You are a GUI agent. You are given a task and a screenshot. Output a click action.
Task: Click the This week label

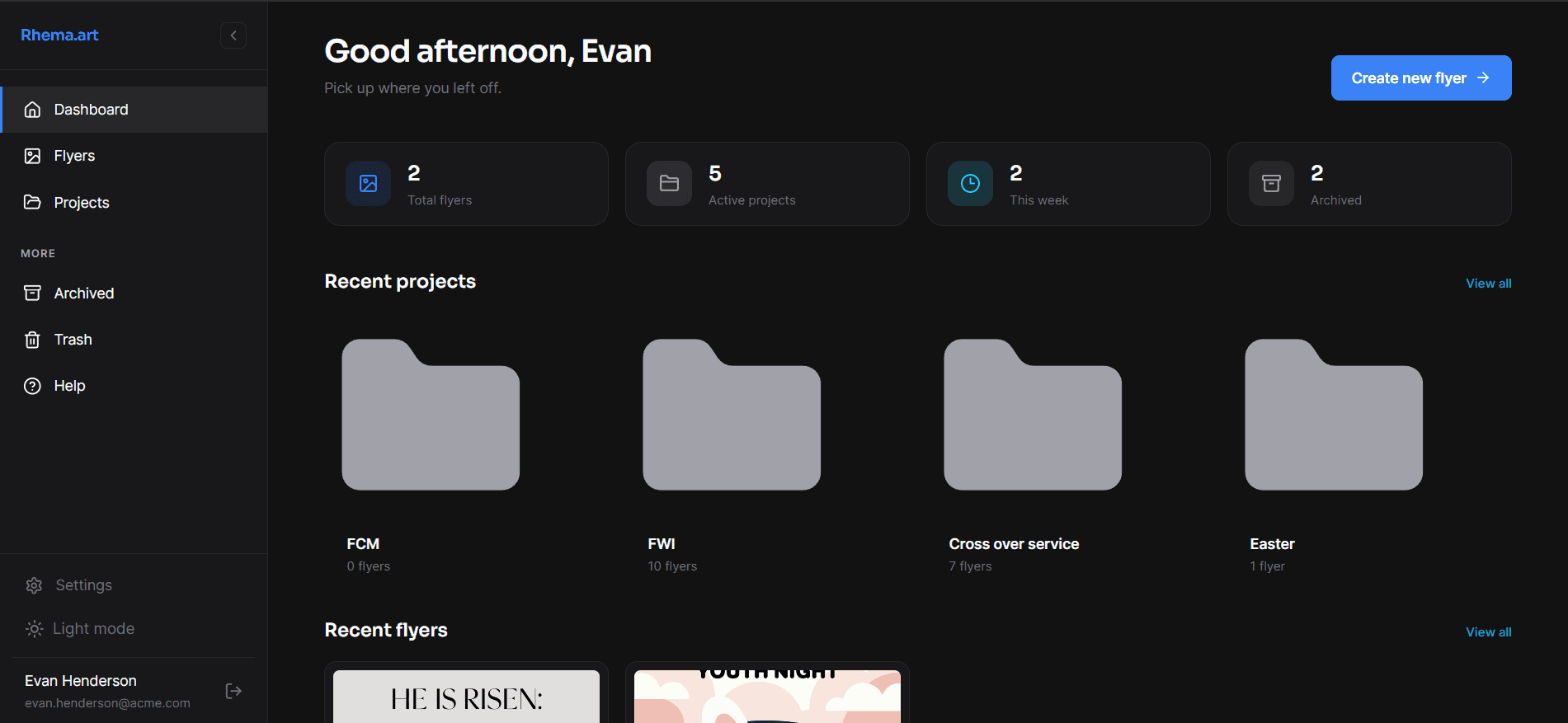pos(1038,200)
